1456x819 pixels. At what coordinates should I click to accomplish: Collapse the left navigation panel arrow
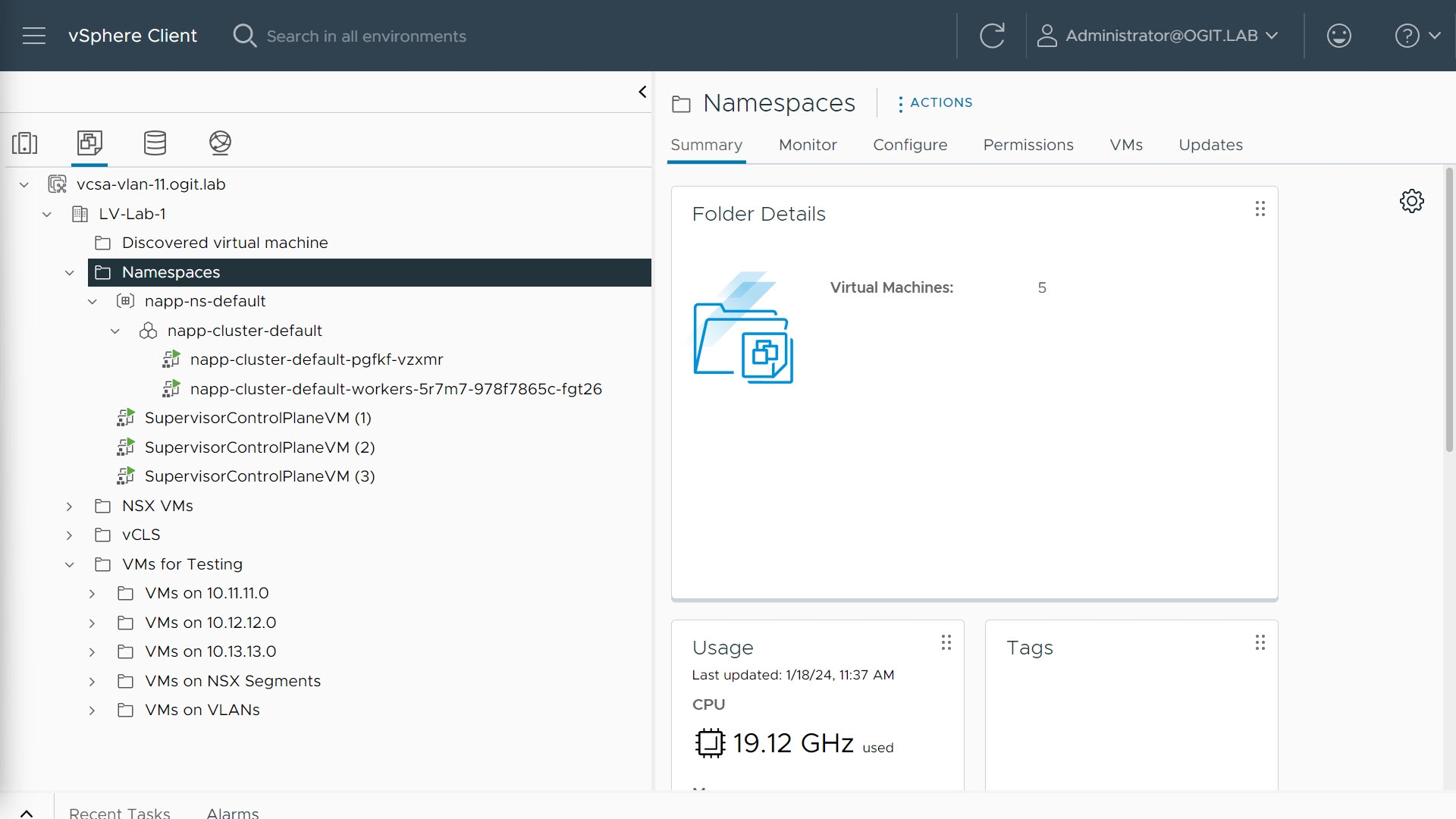[642, 92]
